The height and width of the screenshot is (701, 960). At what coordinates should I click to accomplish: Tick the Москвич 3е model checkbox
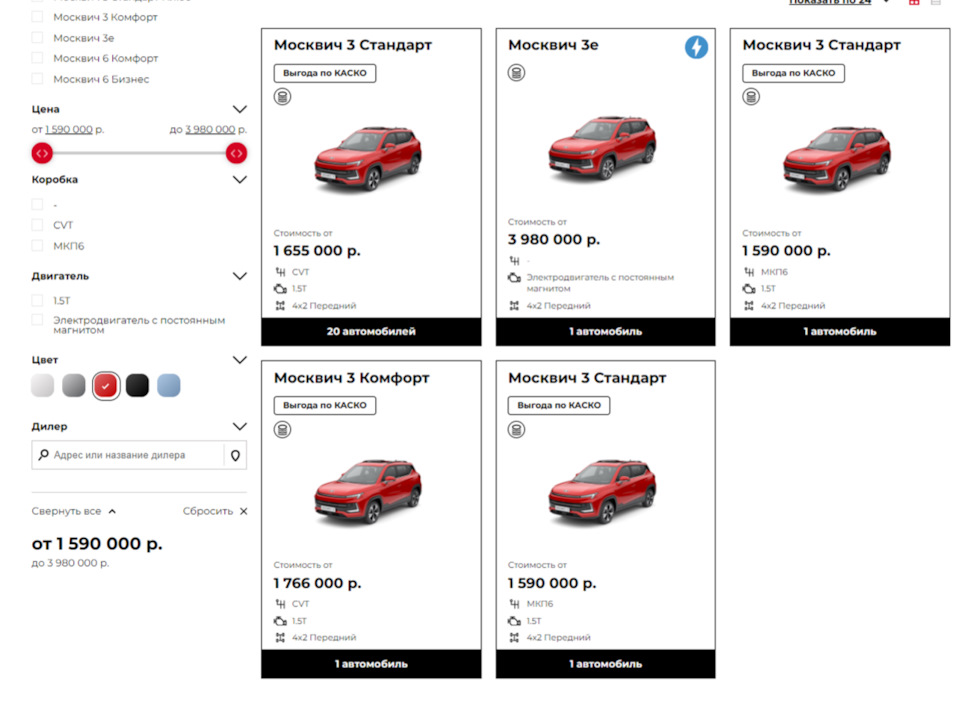[37, 38]
